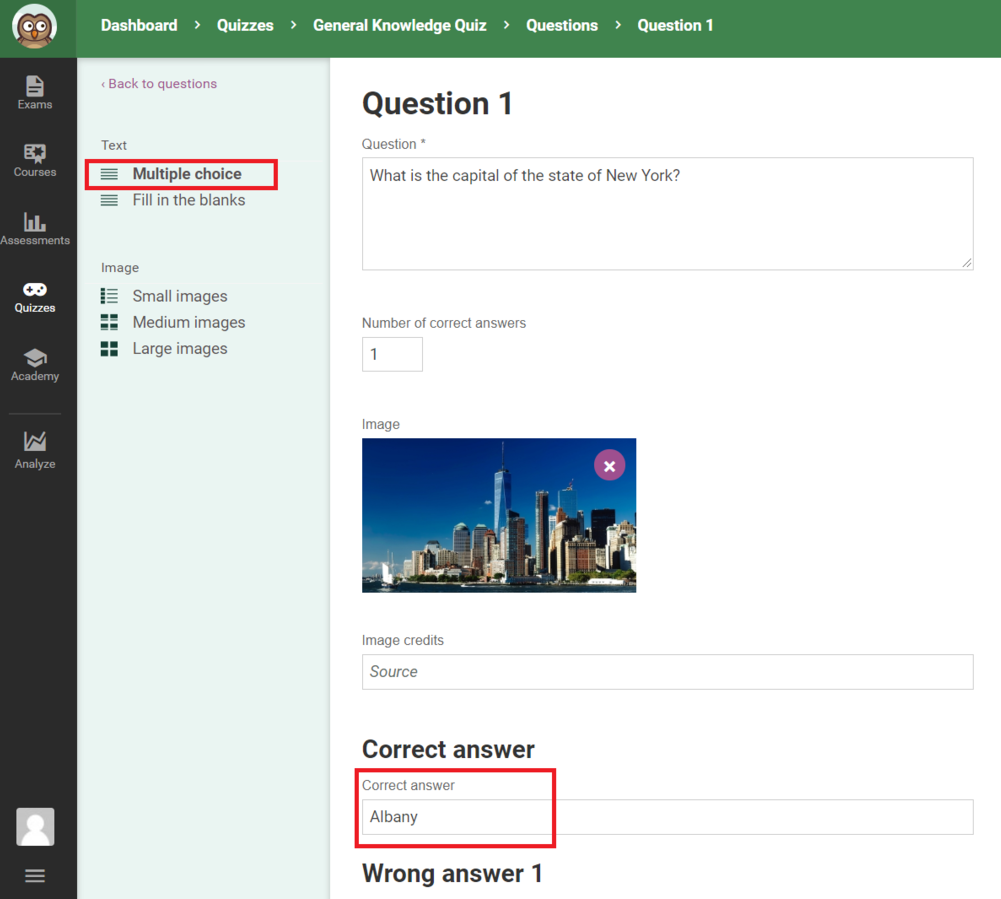Open the Courses sidebar icon

pos(35,160)
